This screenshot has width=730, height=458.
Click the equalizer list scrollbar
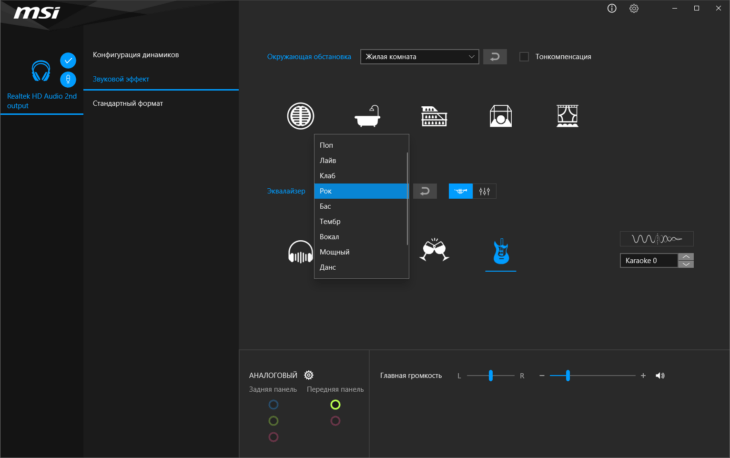point(407,199)
